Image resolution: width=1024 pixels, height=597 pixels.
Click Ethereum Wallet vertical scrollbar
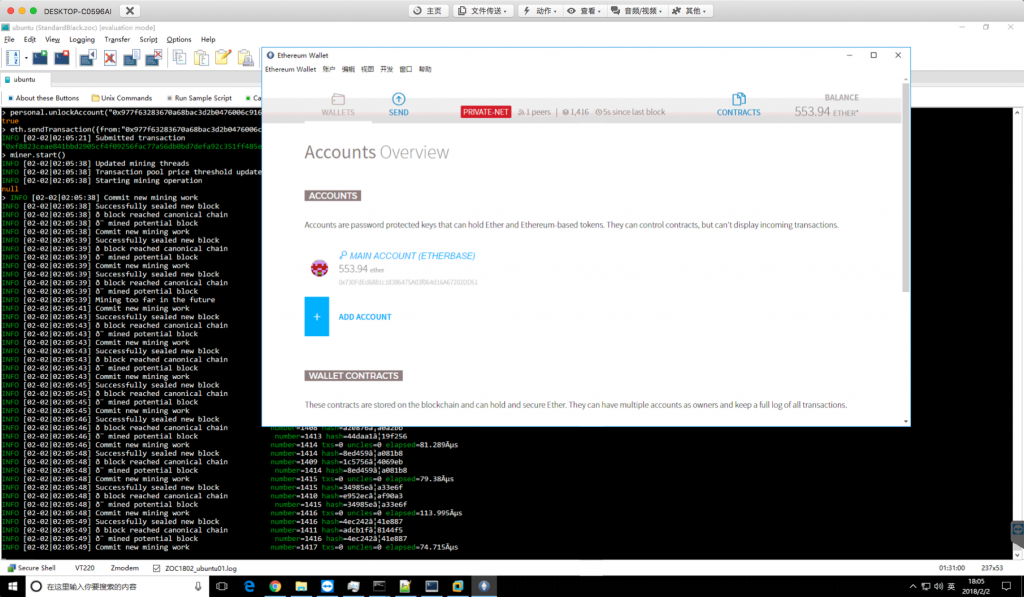906,189
